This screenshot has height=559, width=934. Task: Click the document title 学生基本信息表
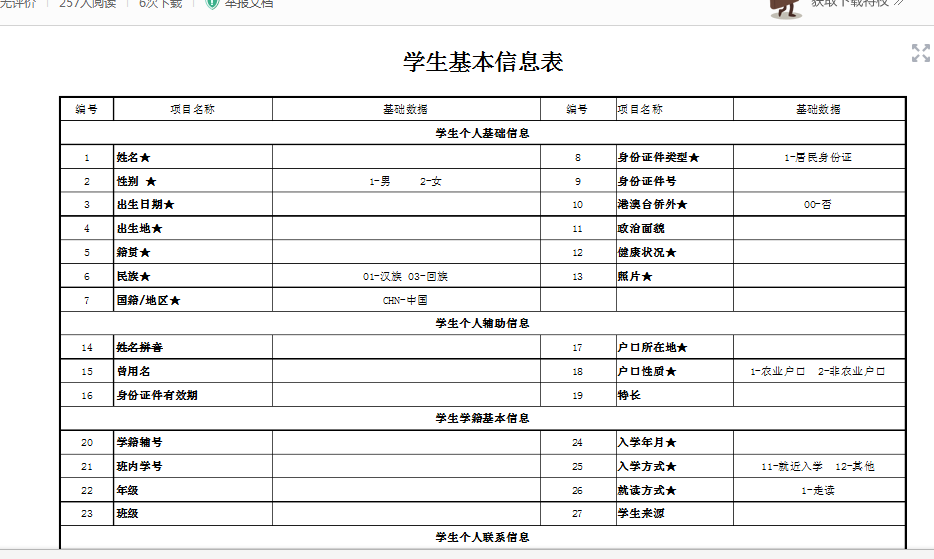(483, 62)
